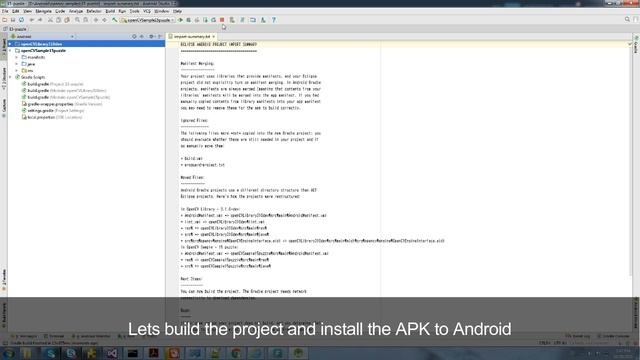
Task: Open the Refactor menu
Action: (94, 11)
